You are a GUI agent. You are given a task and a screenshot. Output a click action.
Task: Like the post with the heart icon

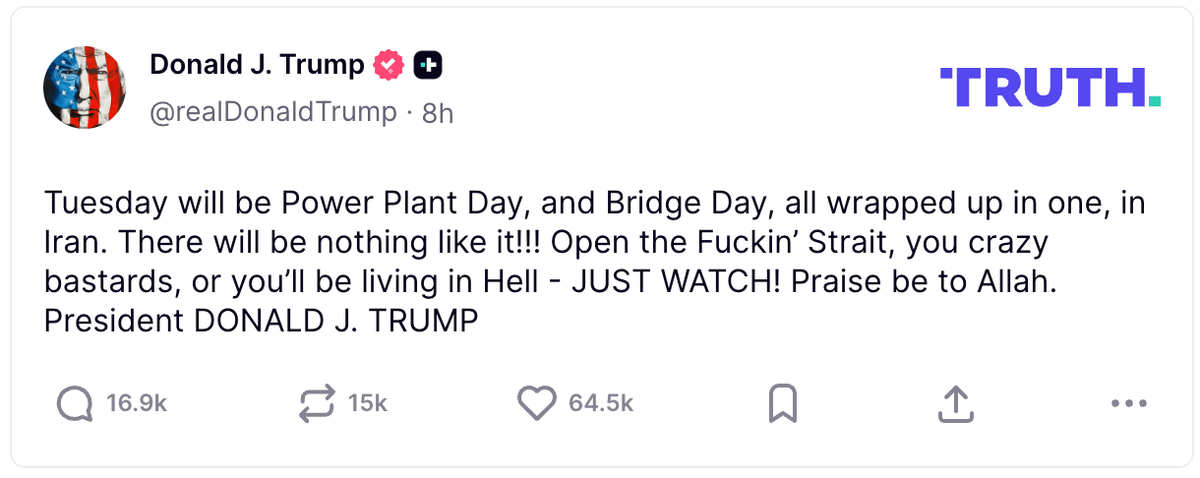click(x=536, y=403)
